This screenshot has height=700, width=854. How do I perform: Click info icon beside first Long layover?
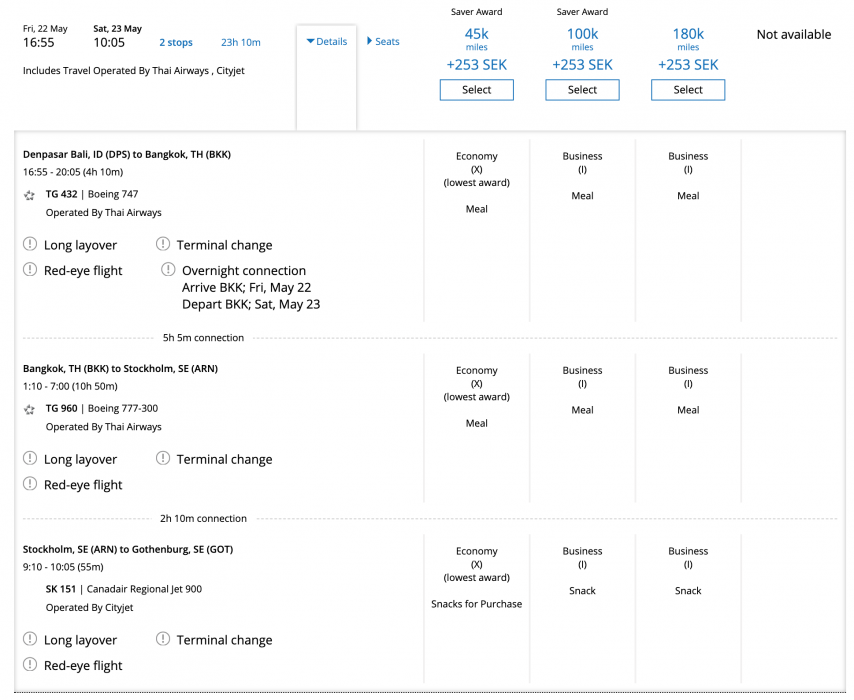(x=30, y=245)
